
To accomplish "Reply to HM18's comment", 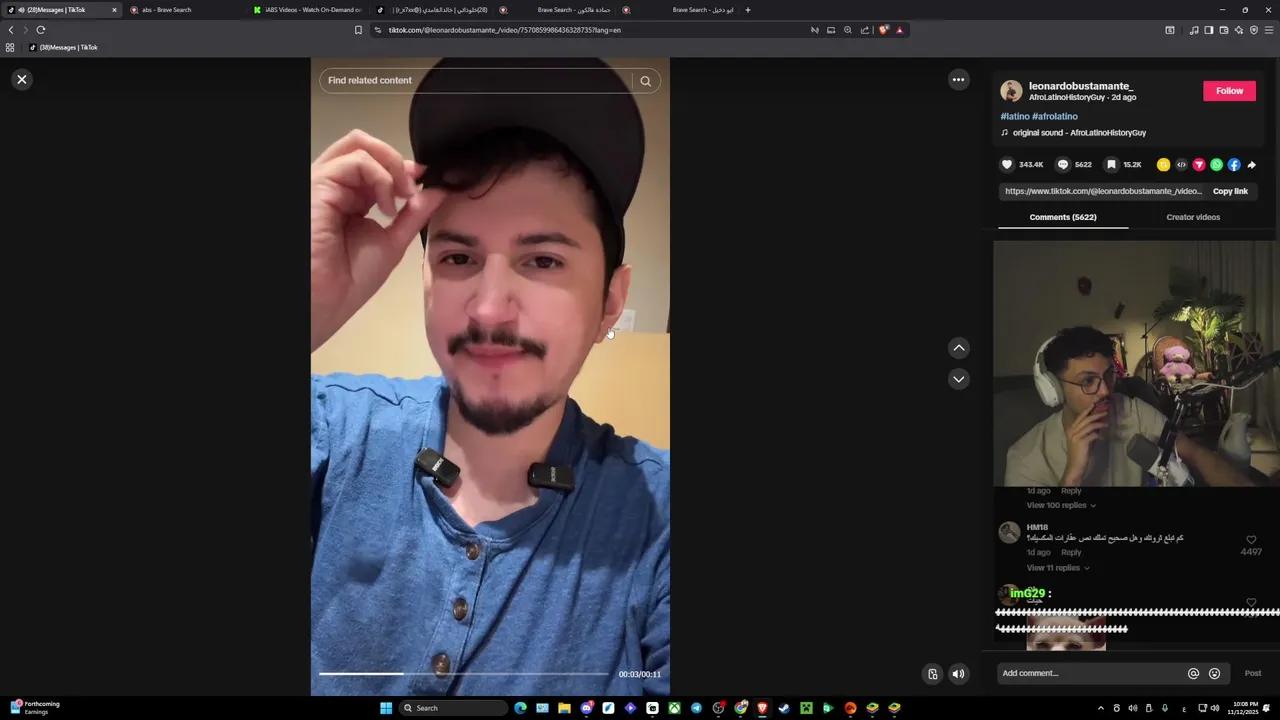I will [1071, 552].
